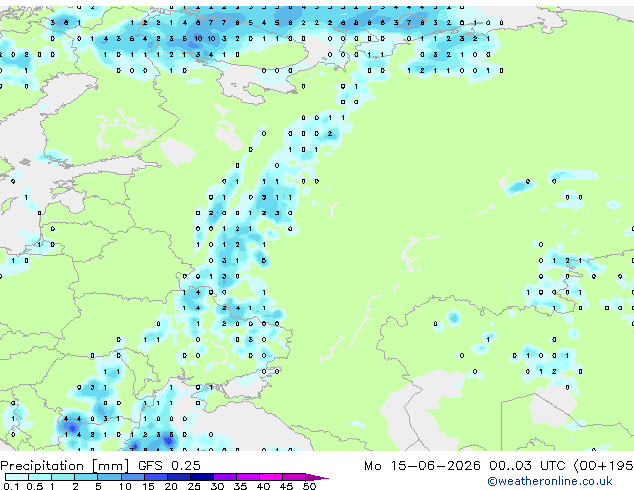
Task: Click the over-50 mm legend arrow tip
Action: coord(317,477)
